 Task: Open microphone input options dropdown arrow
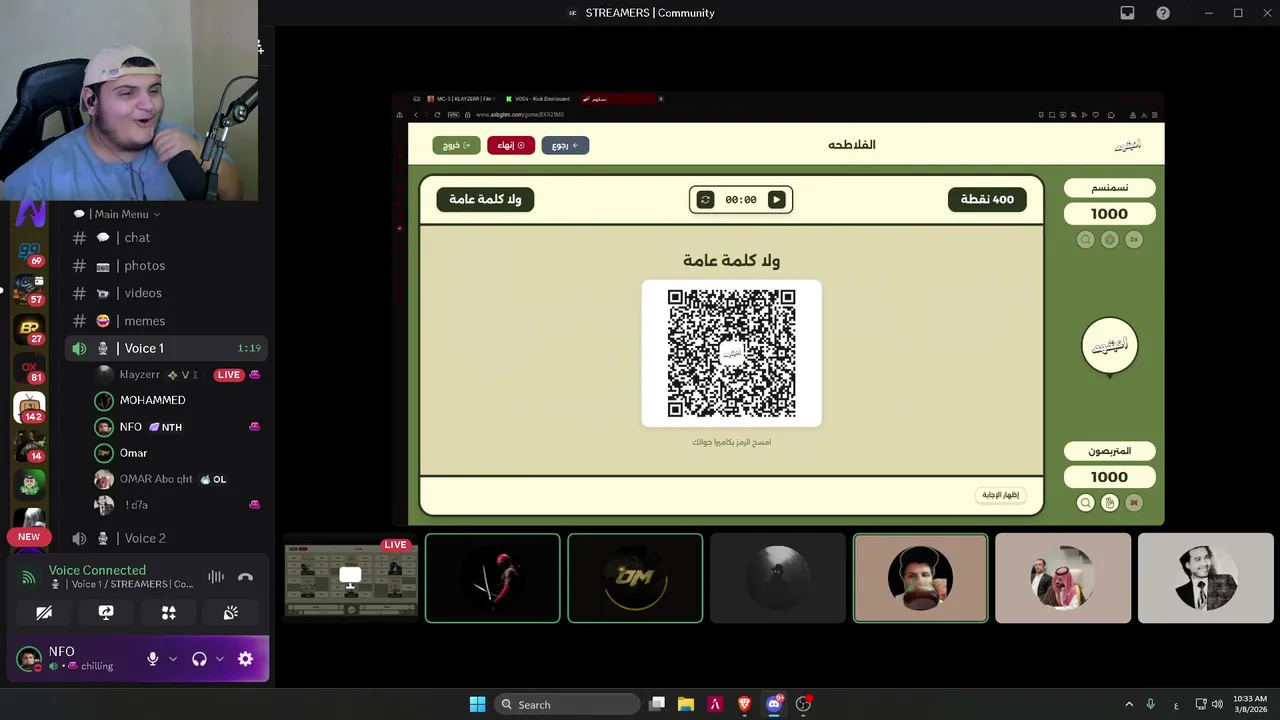tap(173, 659)
